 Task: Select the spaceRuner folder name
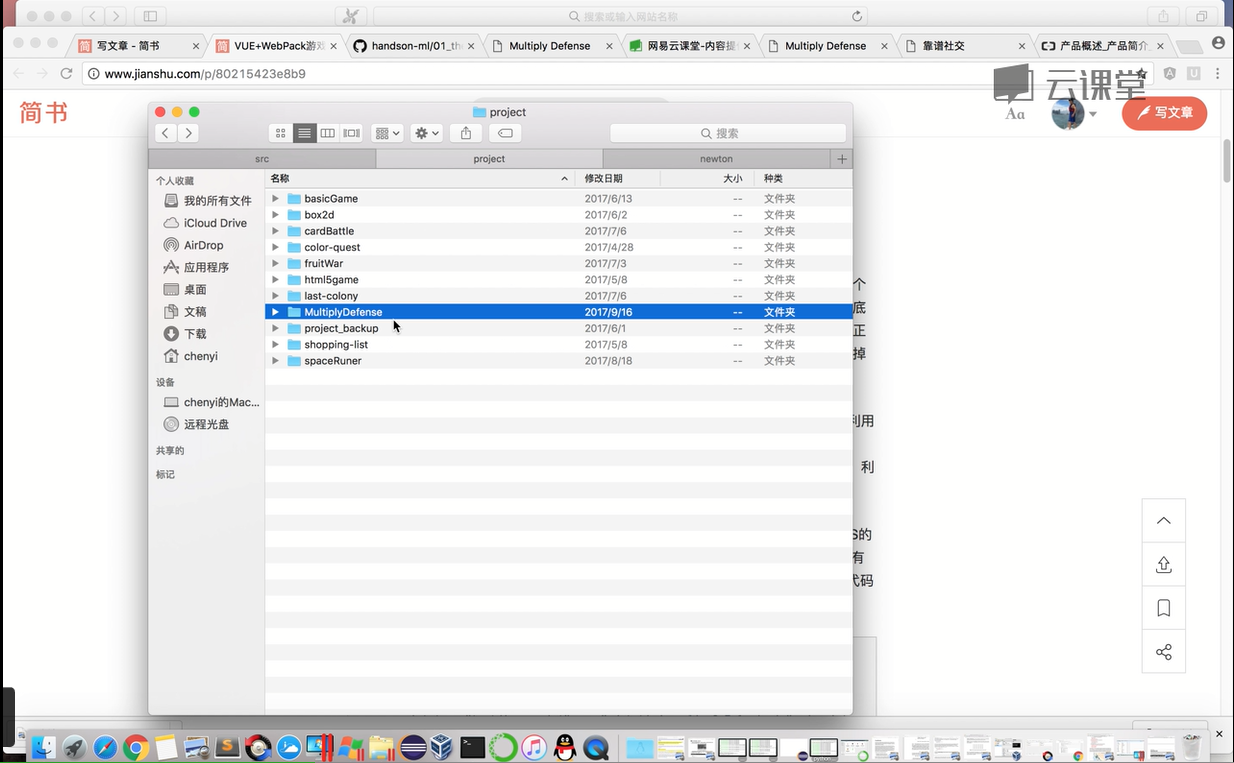point(333,361)
